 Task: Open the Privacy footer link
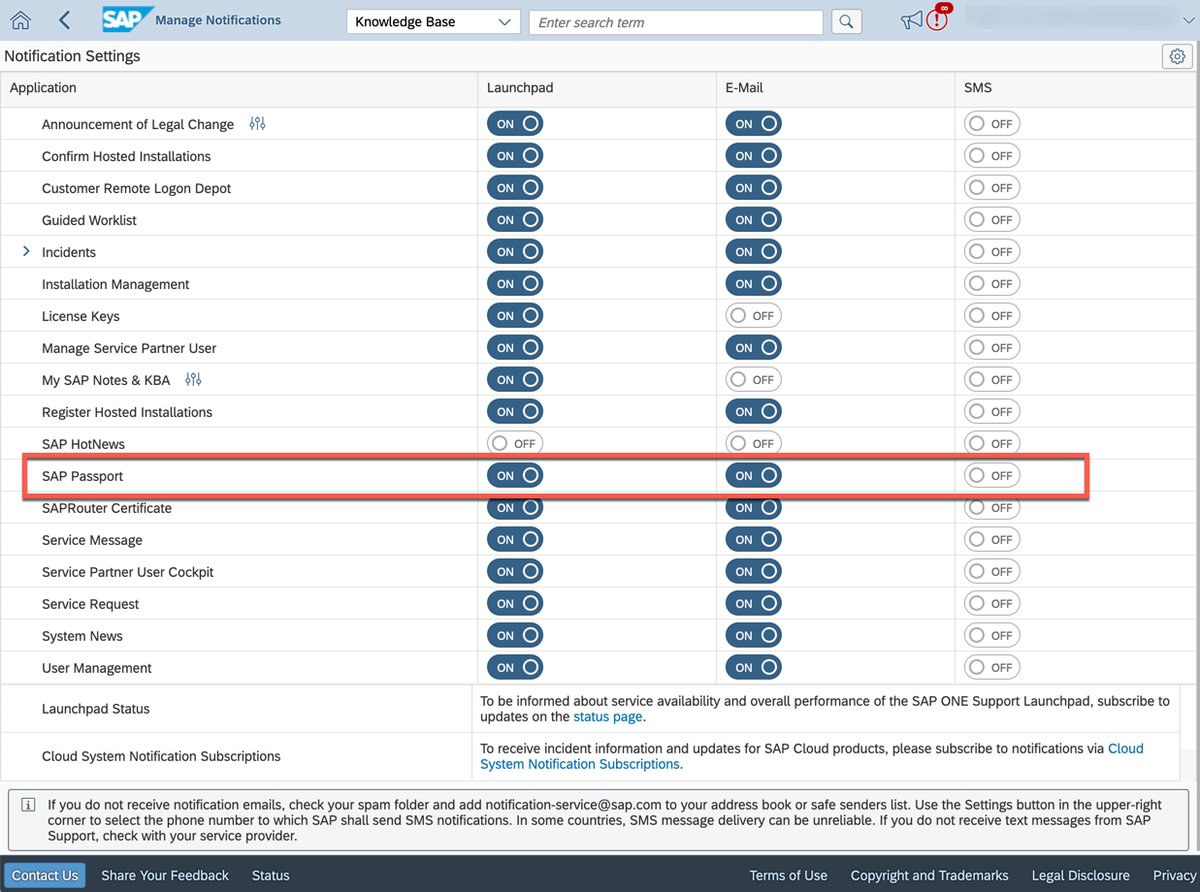pos(1174,875)
